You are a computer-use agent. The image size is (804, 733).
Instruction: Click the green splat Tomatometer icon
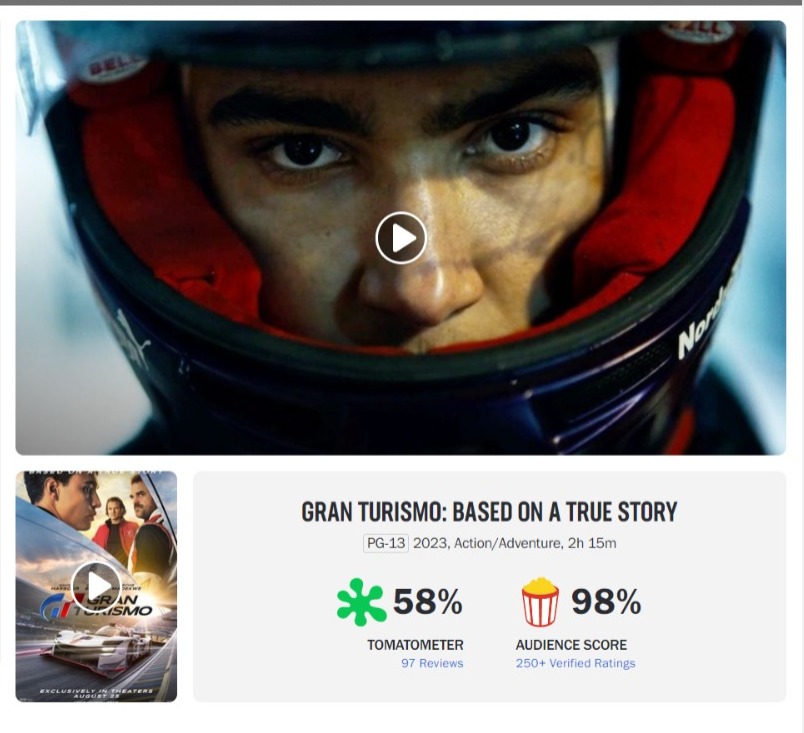pyautogui.click(x=361, y=602)
